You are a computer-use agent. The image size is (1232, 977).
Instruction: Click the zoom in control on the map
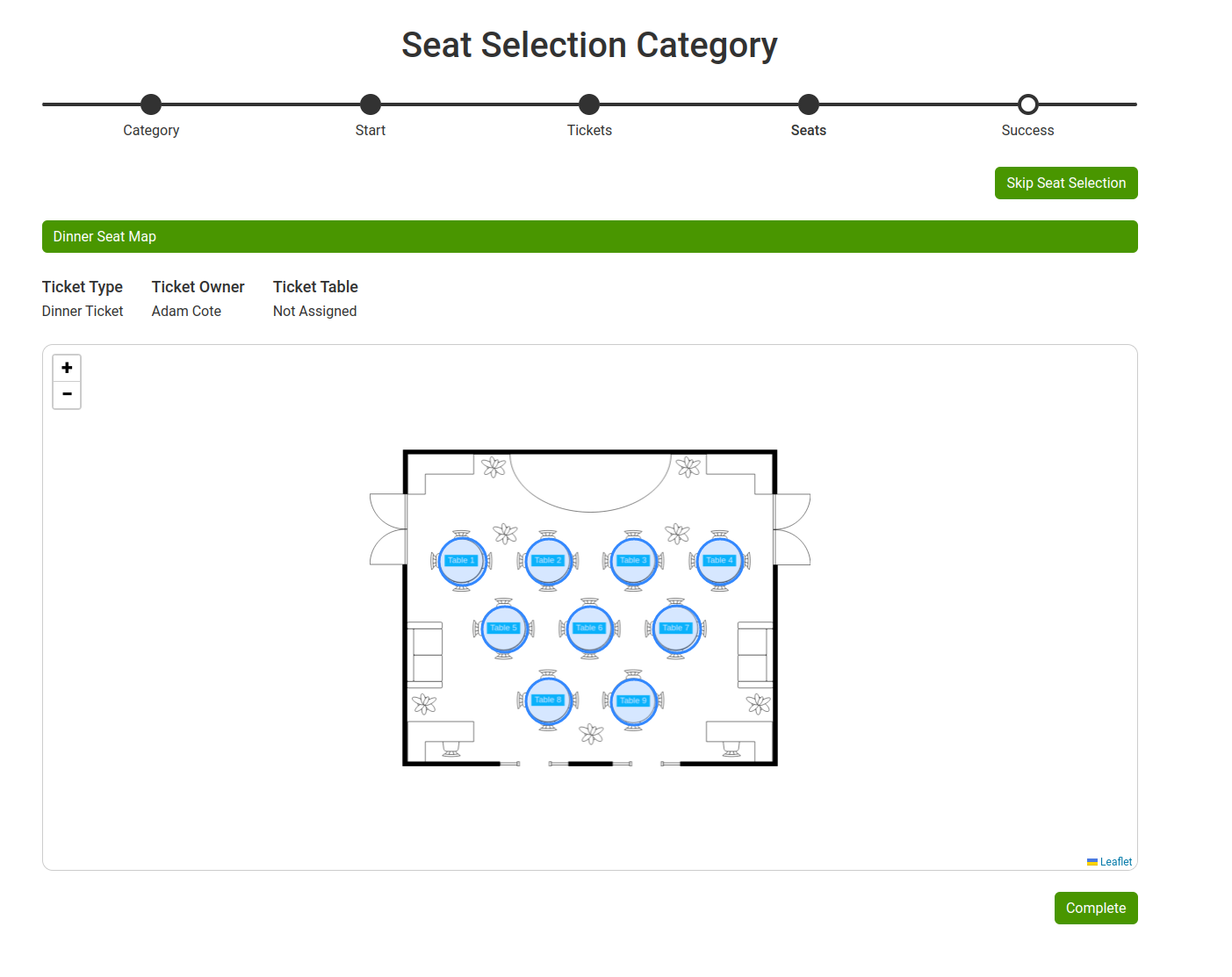click(67, 367)
